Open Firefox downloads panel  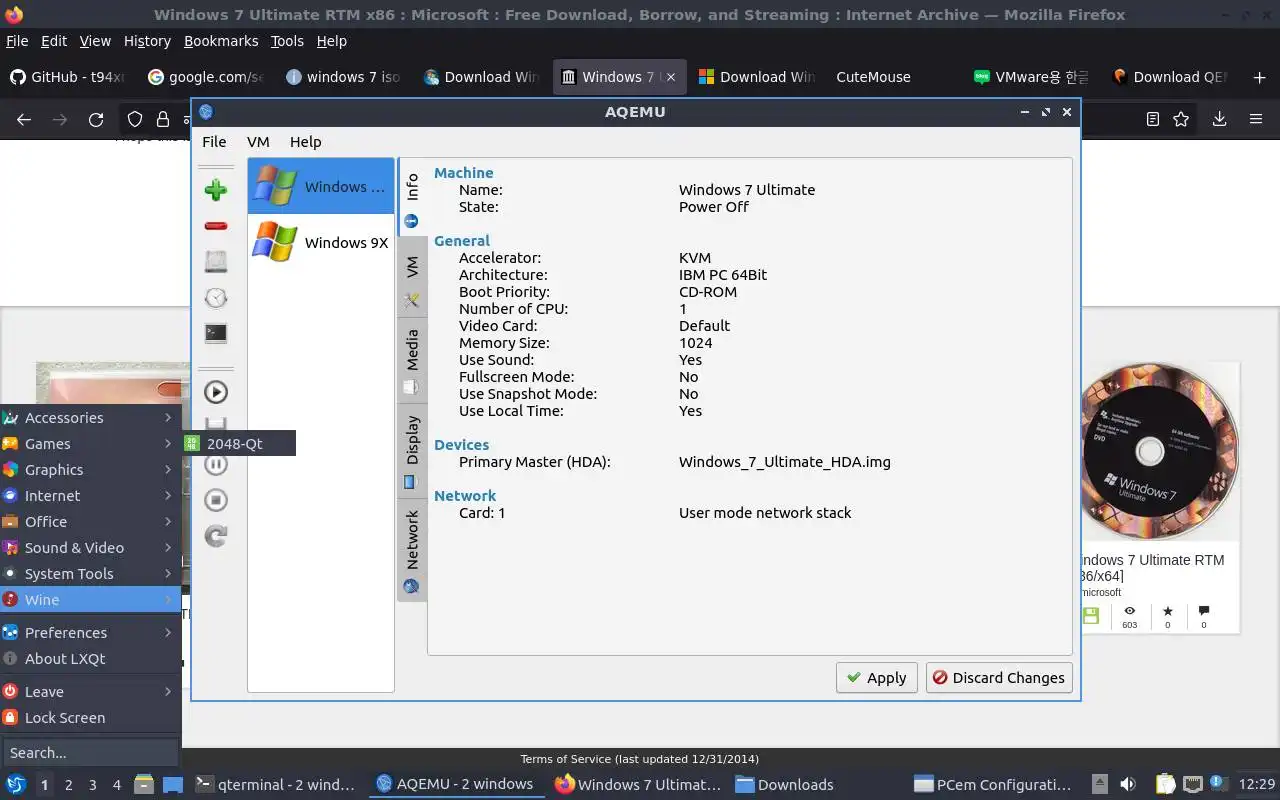[x=1219, y=119]
